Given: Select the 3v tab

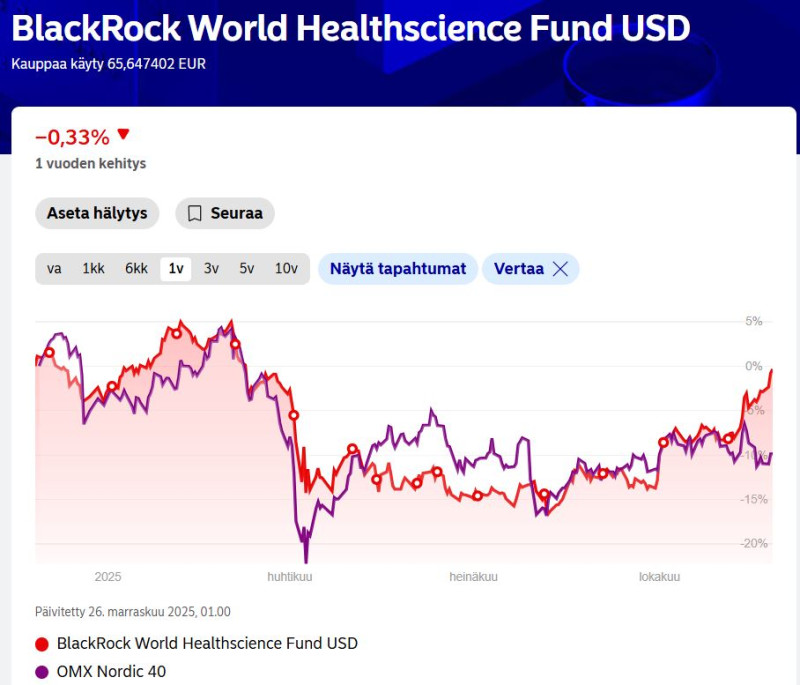Looking at the screenshot, I should coord(212,268).
